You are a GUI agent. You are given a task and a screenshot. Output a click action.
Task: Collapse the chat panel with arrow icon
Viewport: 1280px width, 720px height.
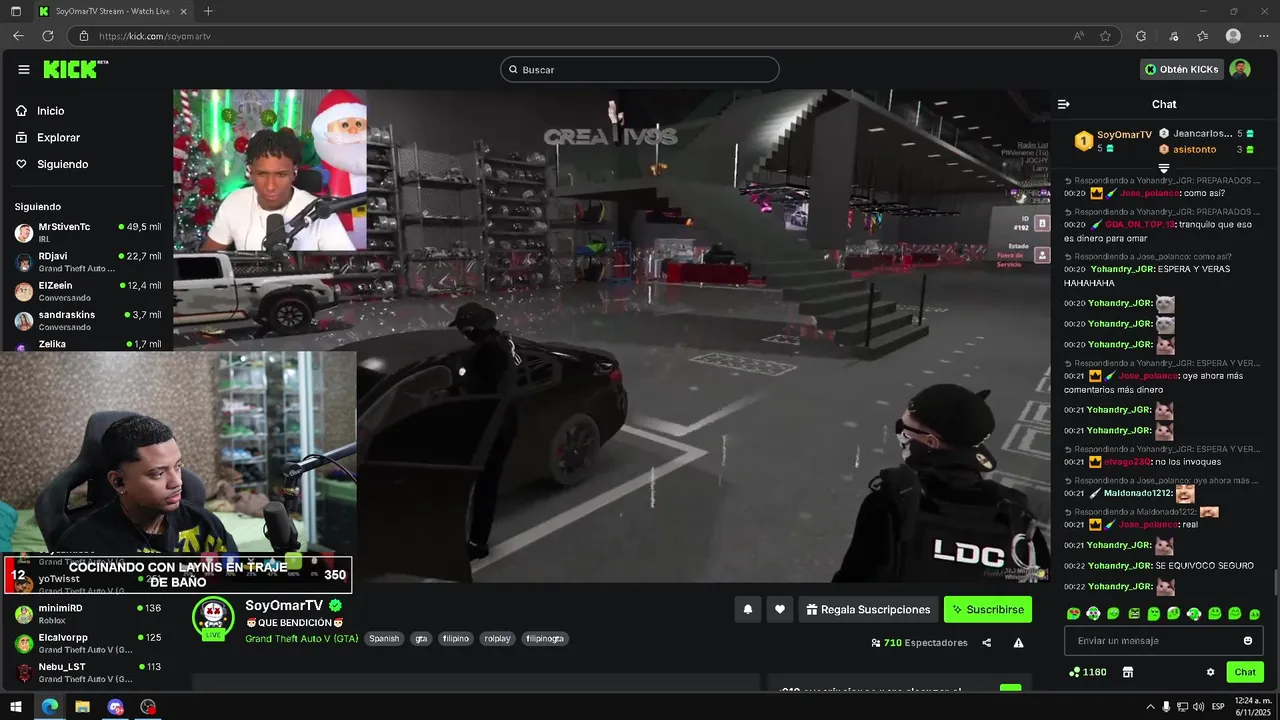[x=1064, y=104]
